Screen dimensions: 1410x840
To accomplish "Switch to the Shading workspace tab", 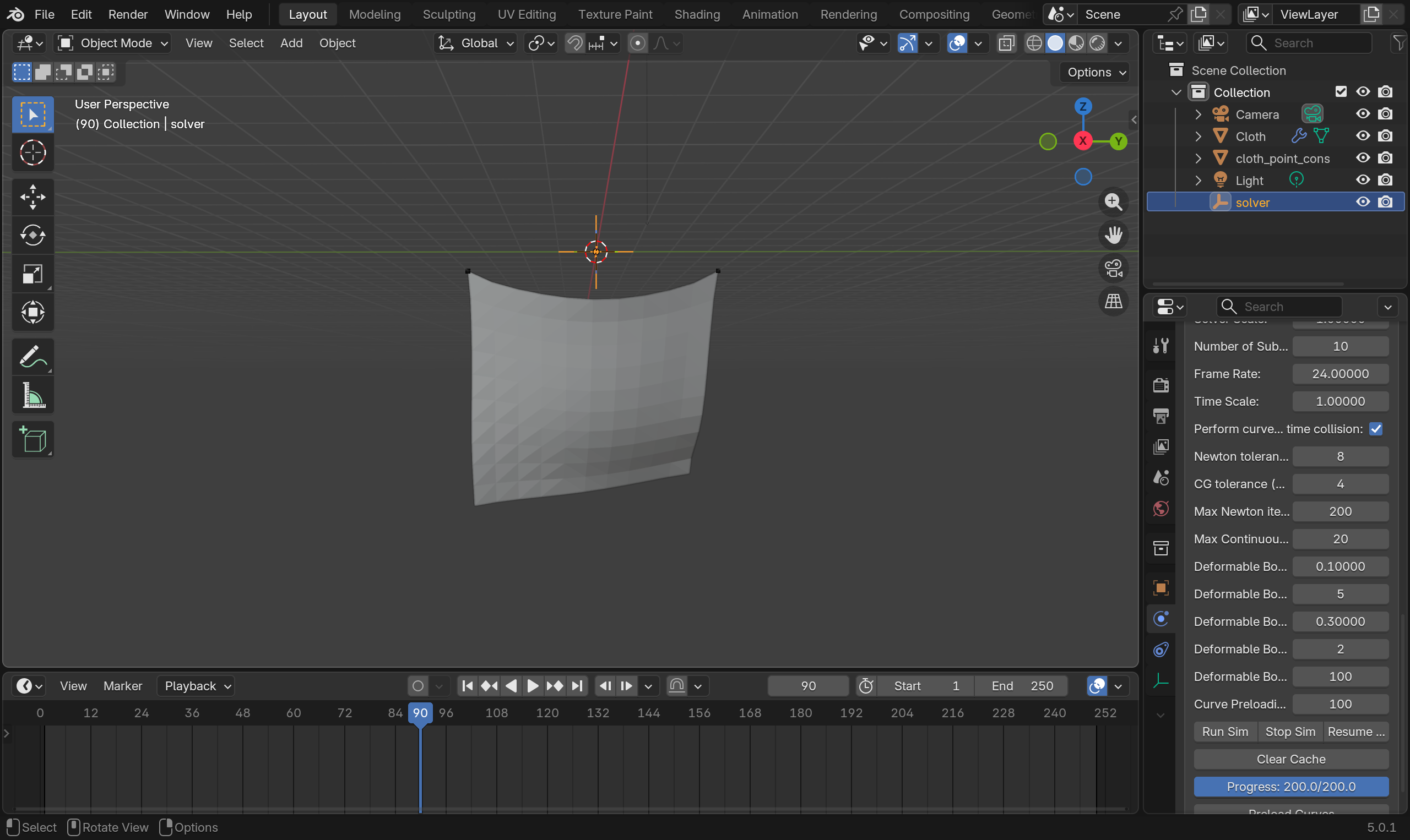I will 697,14.
